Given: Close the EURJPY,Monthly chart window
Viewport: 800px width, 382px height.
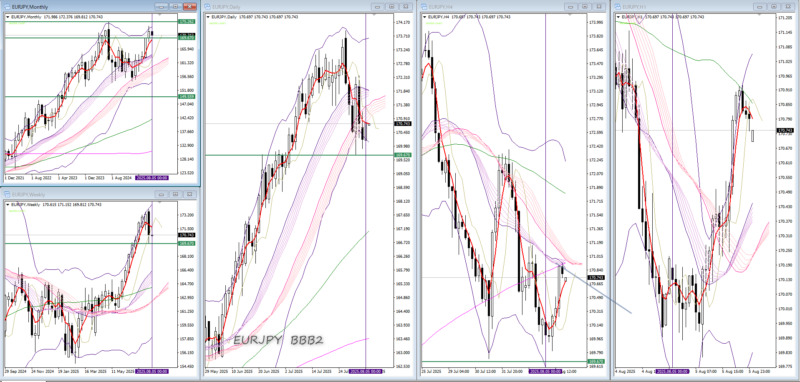Looking at the screenshot, I should click(x=190, y=7).
